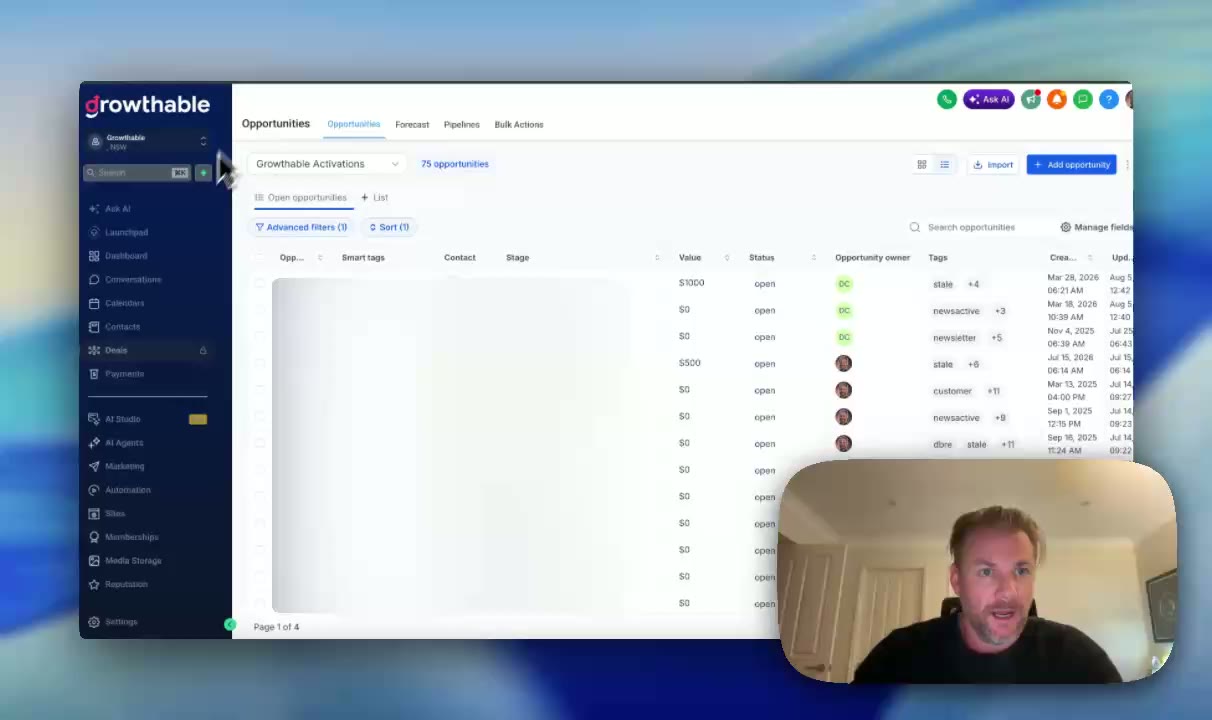Go to Dashboard in sidebar
The height and width of the screenshot is (720, 1212).
(126, 256)
